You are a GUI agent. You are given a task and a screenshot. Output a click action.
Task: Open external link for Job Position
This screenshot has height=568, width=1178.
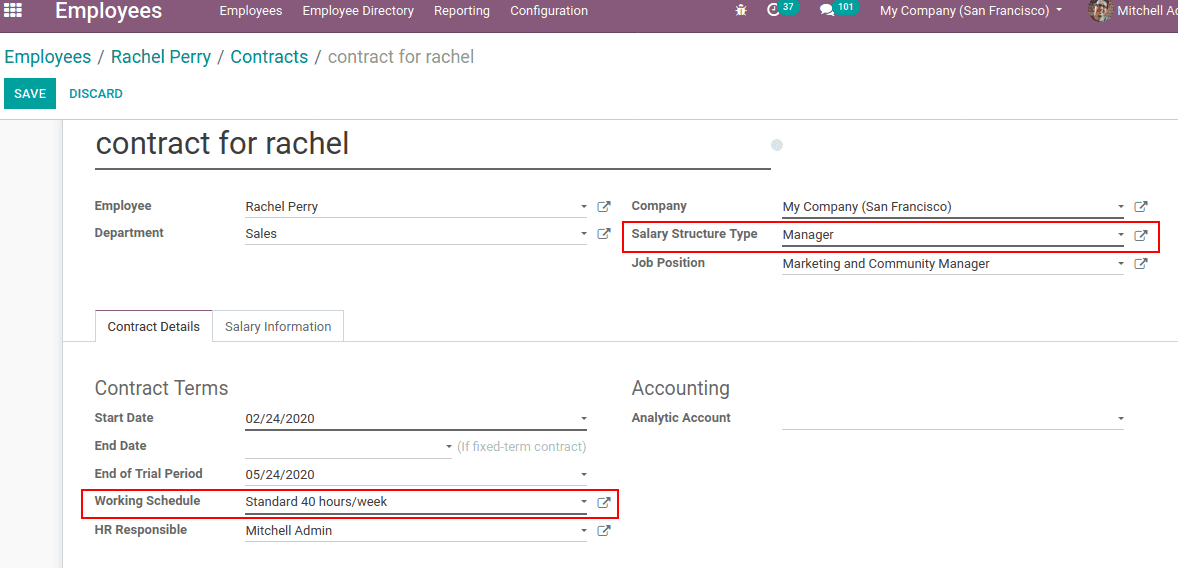1140,264
